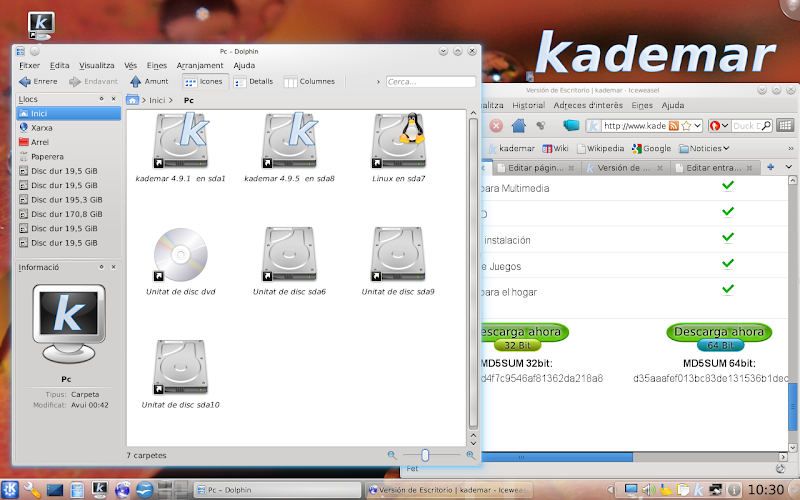The height and width of the screenshot is (500, 800).
Task: Open the list all tabs dropdown
Action: click(788, 167)
